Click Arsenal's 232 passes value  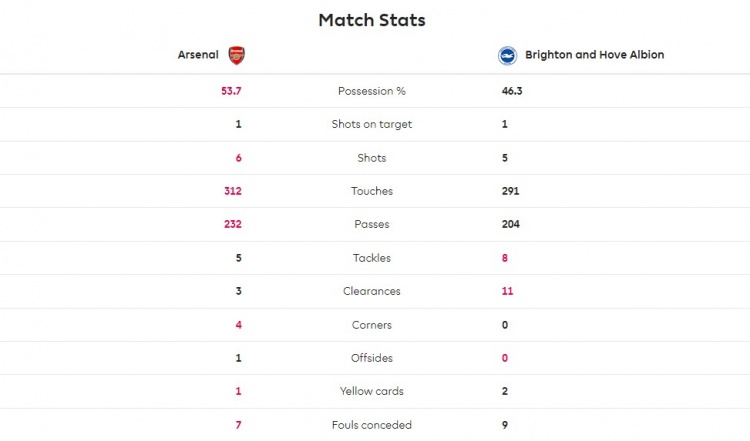232,224
